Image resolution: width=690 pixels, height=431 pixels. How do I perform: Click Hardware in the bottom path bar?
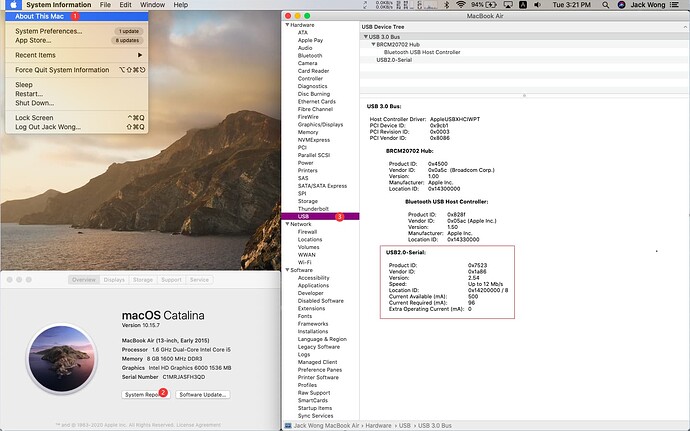[x=378, y=426]
